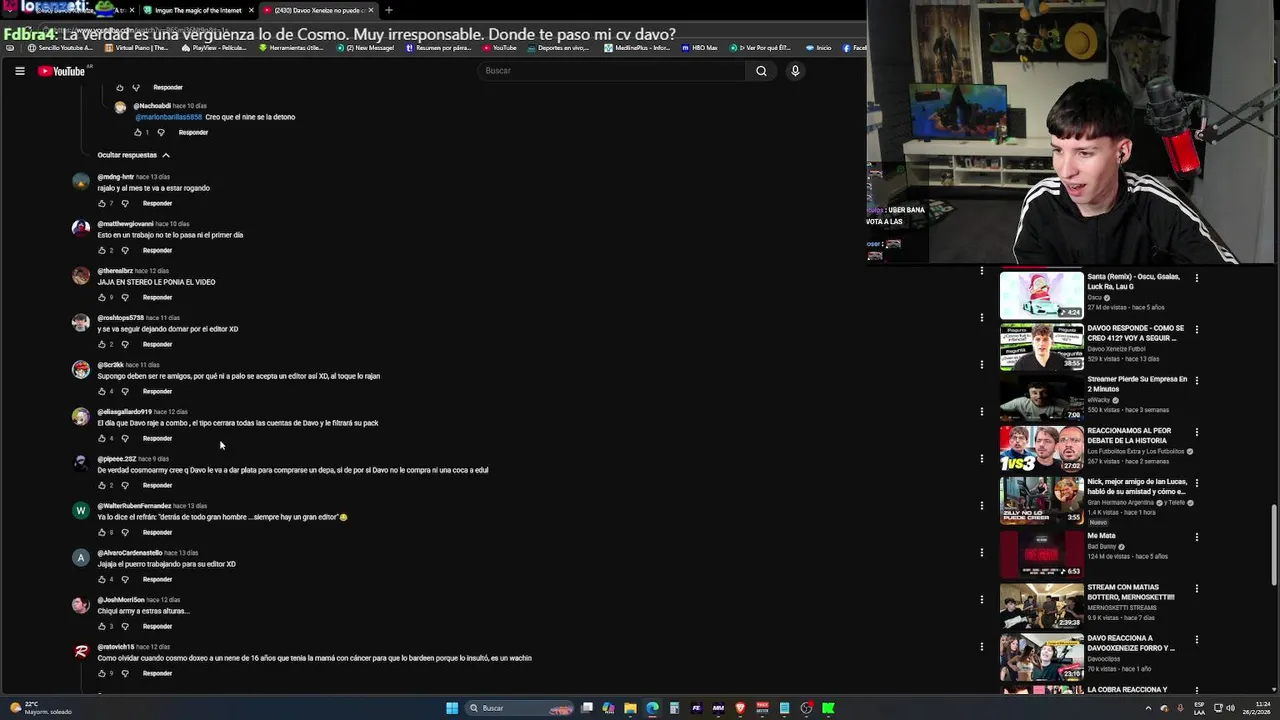Focus the YouTube Buscar search field
Image resolution: width=1280 pixels, height=720 pixels.
click(x=612, y=71)
